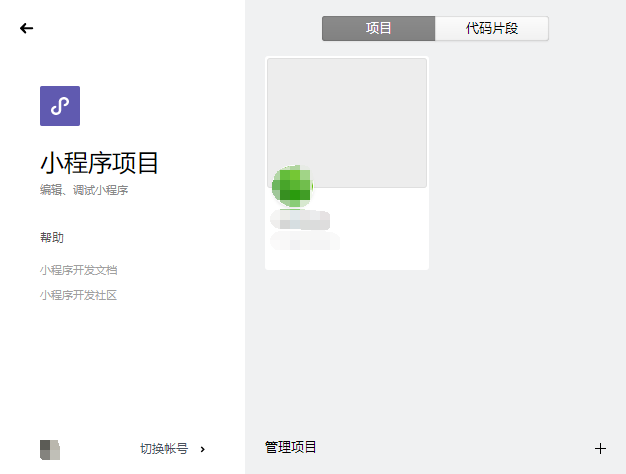Click the purple mini program logo icon
The height and width of the screenshot is (474, 626).
pos(60,106)
